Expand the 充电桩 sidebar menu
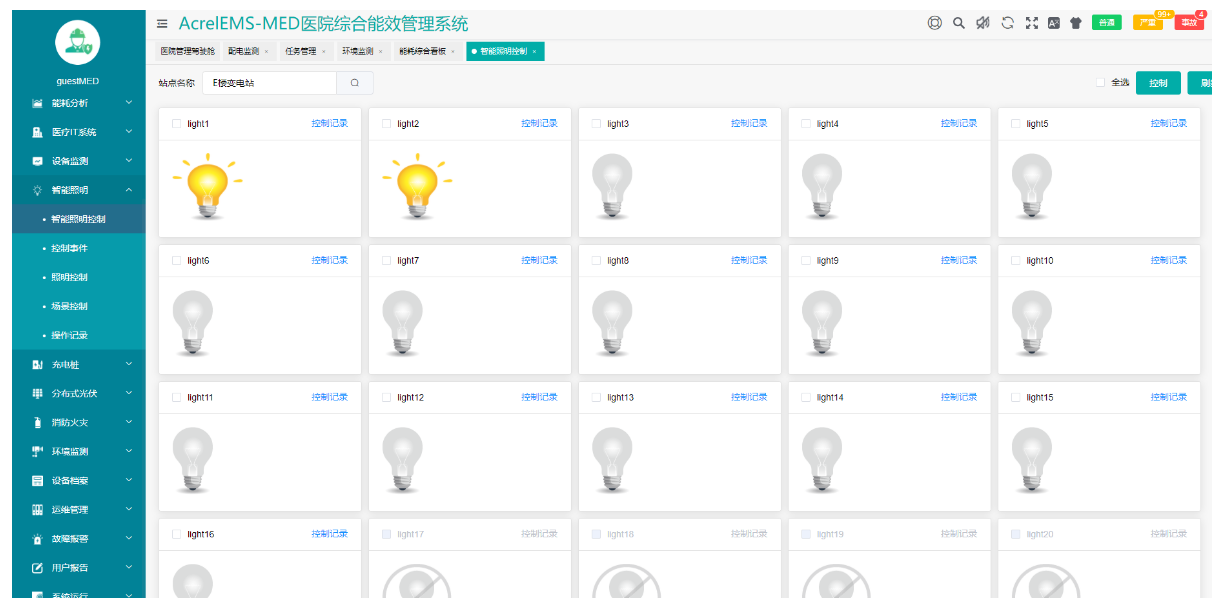This screenshot has height=615, width=1222. (x=80, y=365)
